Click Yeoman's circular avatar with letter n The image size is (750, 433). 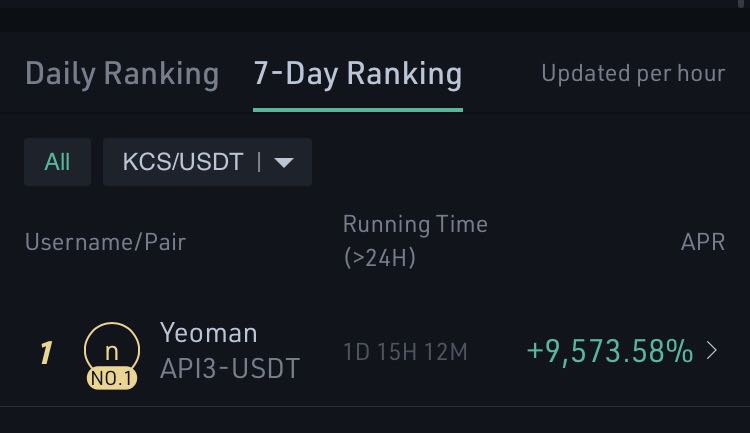(112, 351)
